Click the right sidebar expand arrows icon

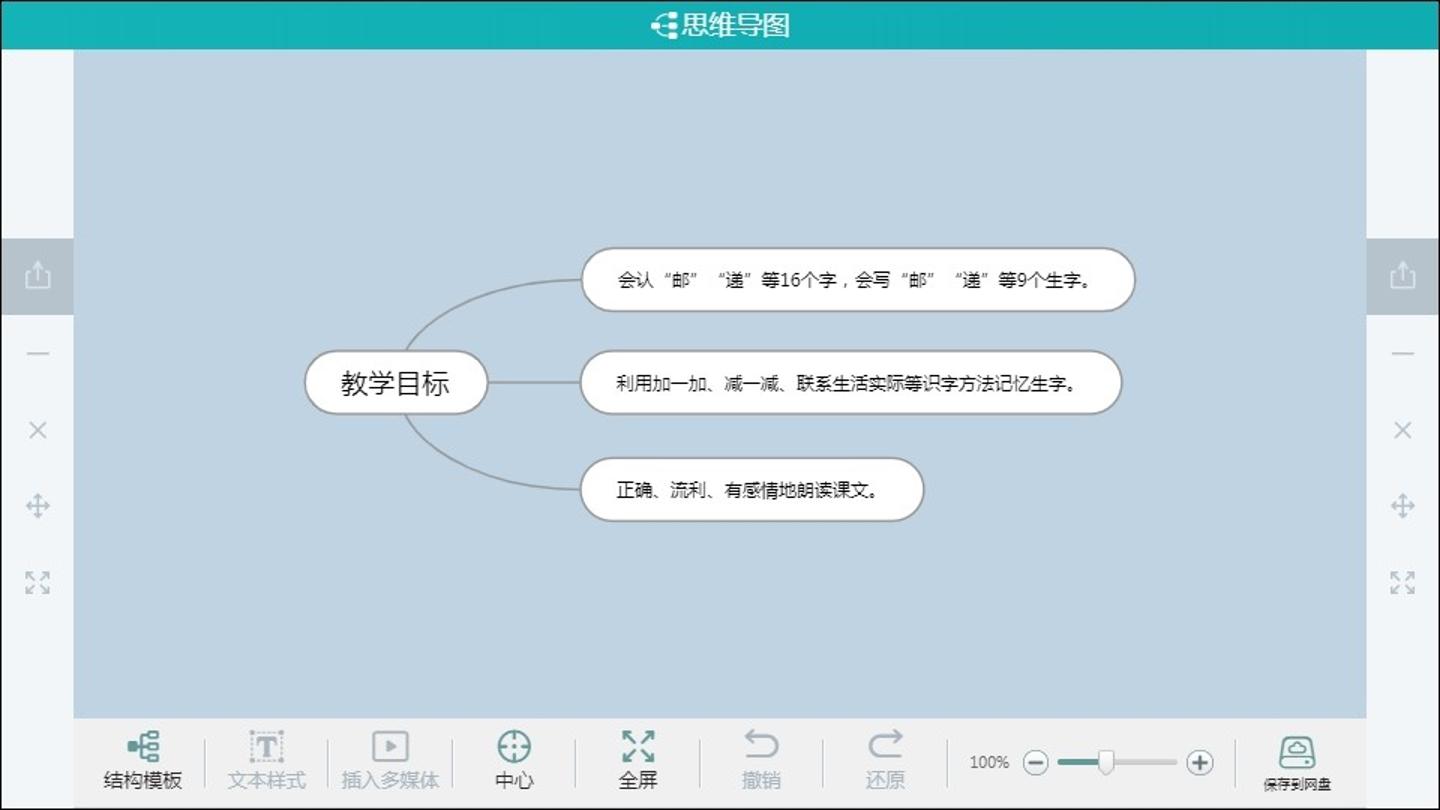(1402, 582)
